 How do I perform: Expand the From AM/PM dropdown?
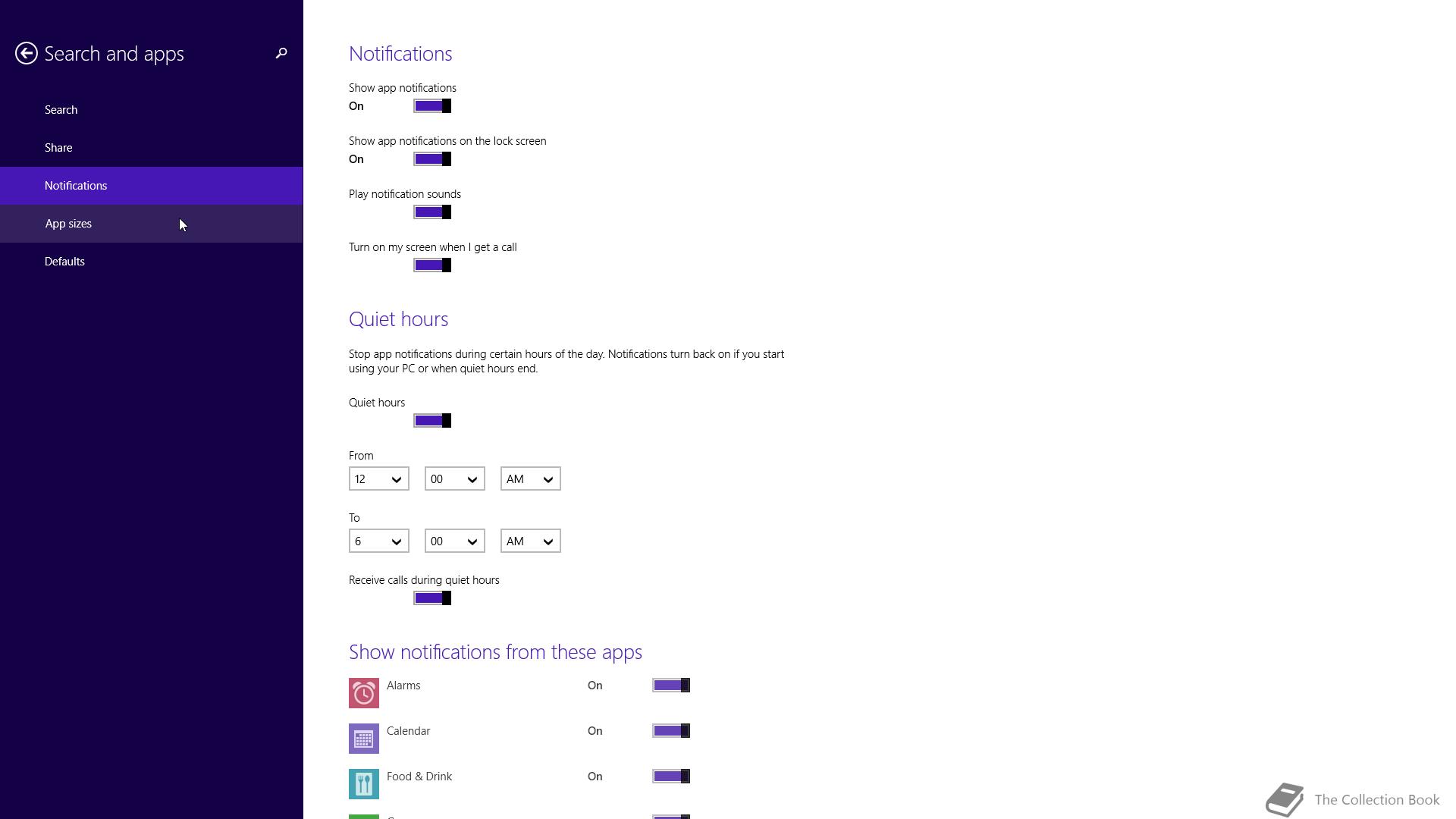(x=531, y=479)
